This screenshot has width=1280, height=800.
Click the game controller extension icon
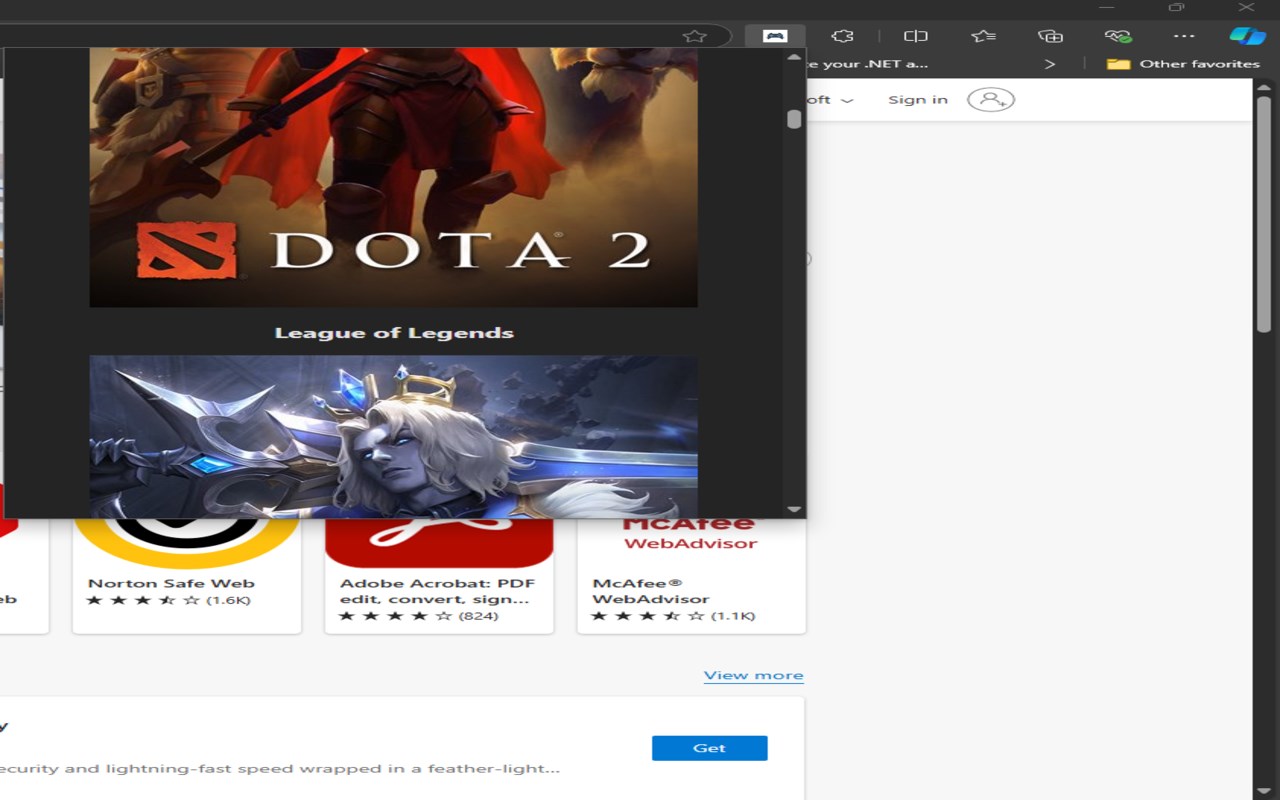point(774,36)
